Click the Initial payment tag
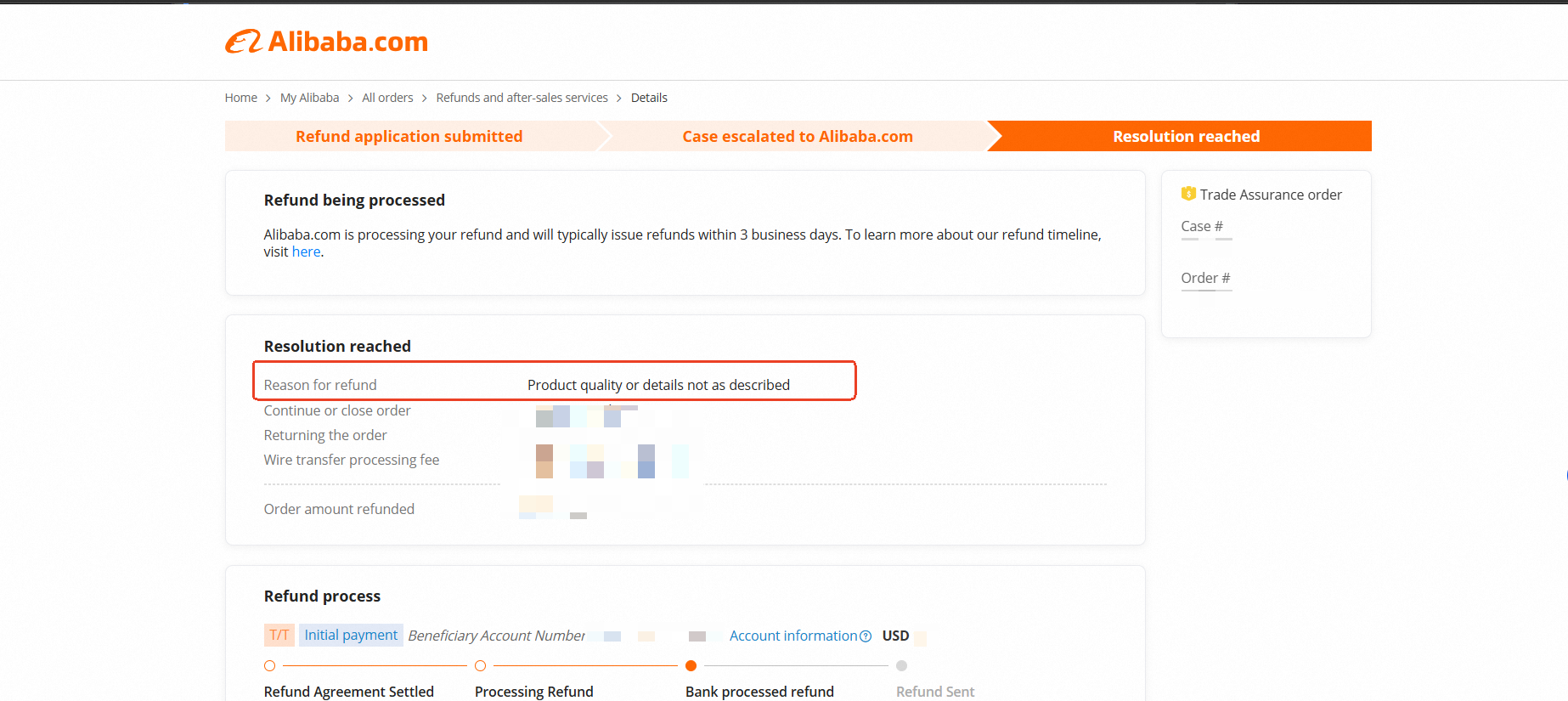This screenshot has width=1568, height=701. tap(351, 635)
